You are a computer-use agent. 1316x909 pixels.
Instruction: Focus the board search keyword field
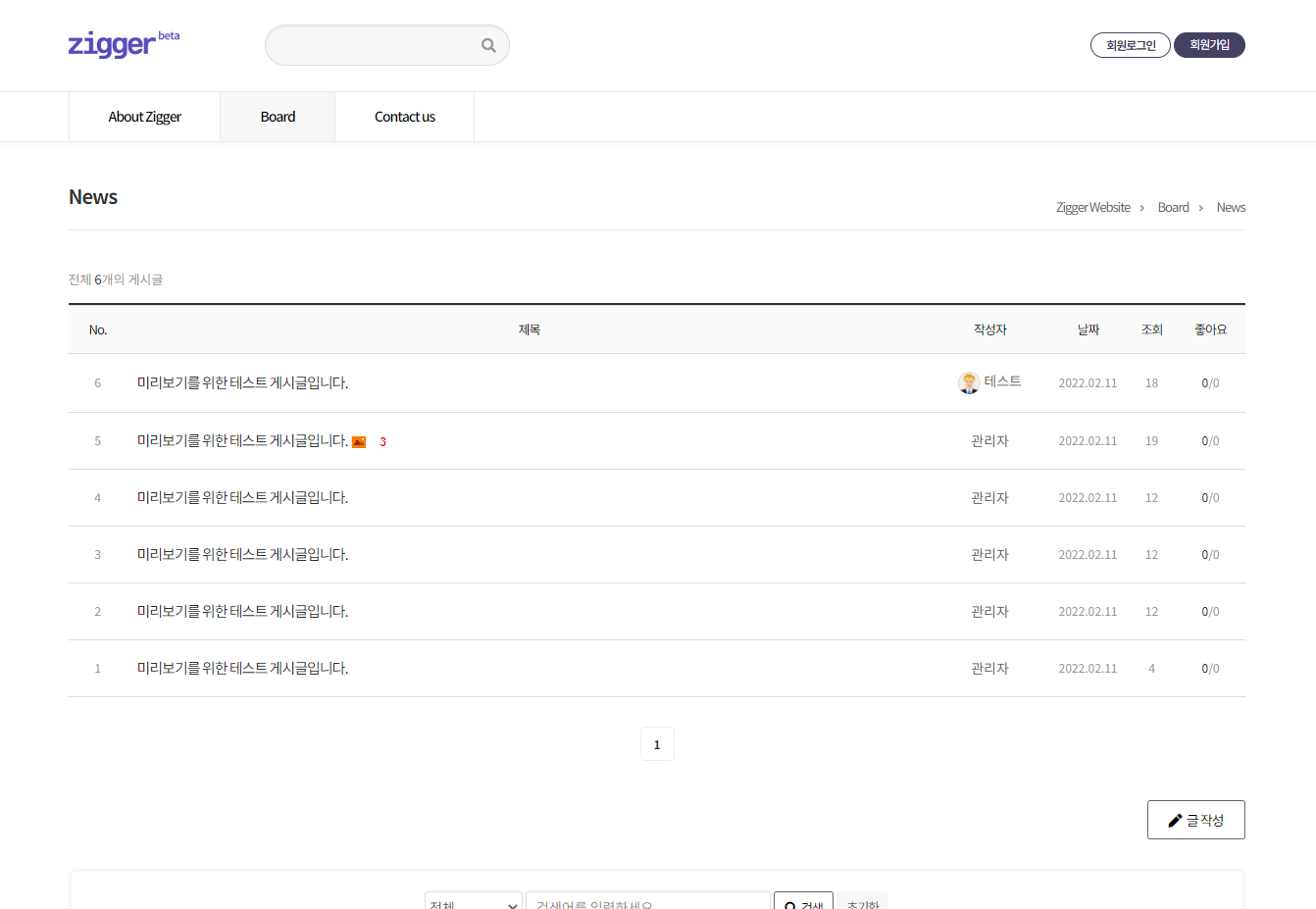point(648,902)
